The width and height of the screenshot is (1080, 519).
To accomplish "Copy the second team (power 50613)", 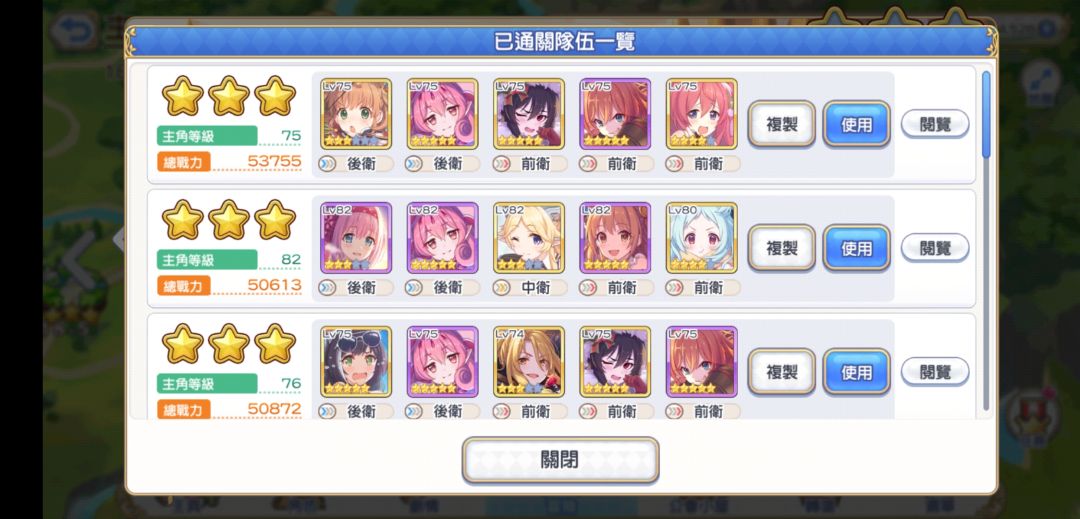I will coord(782,248).
